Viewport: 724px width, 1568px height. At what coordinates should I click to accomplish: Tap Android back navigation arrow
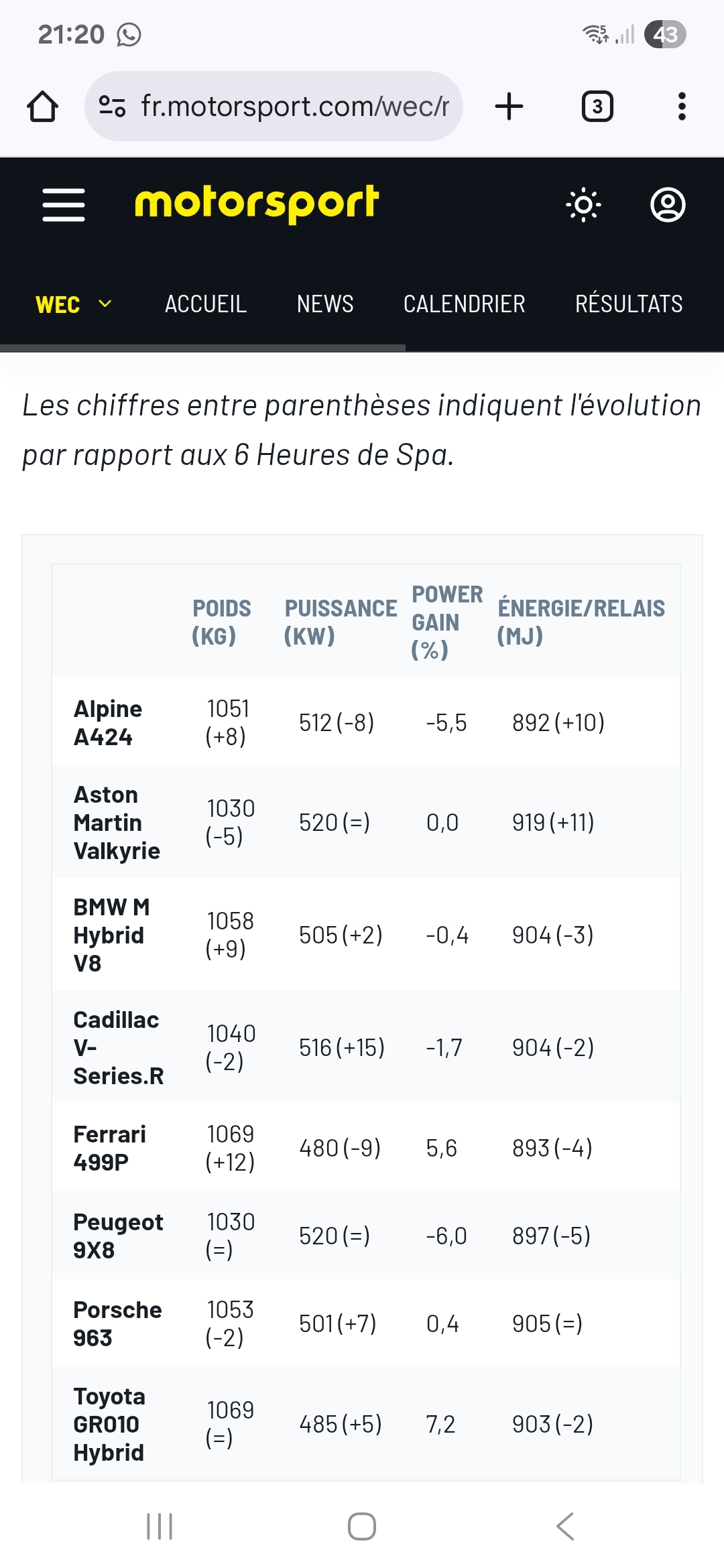pos(565,1526)
